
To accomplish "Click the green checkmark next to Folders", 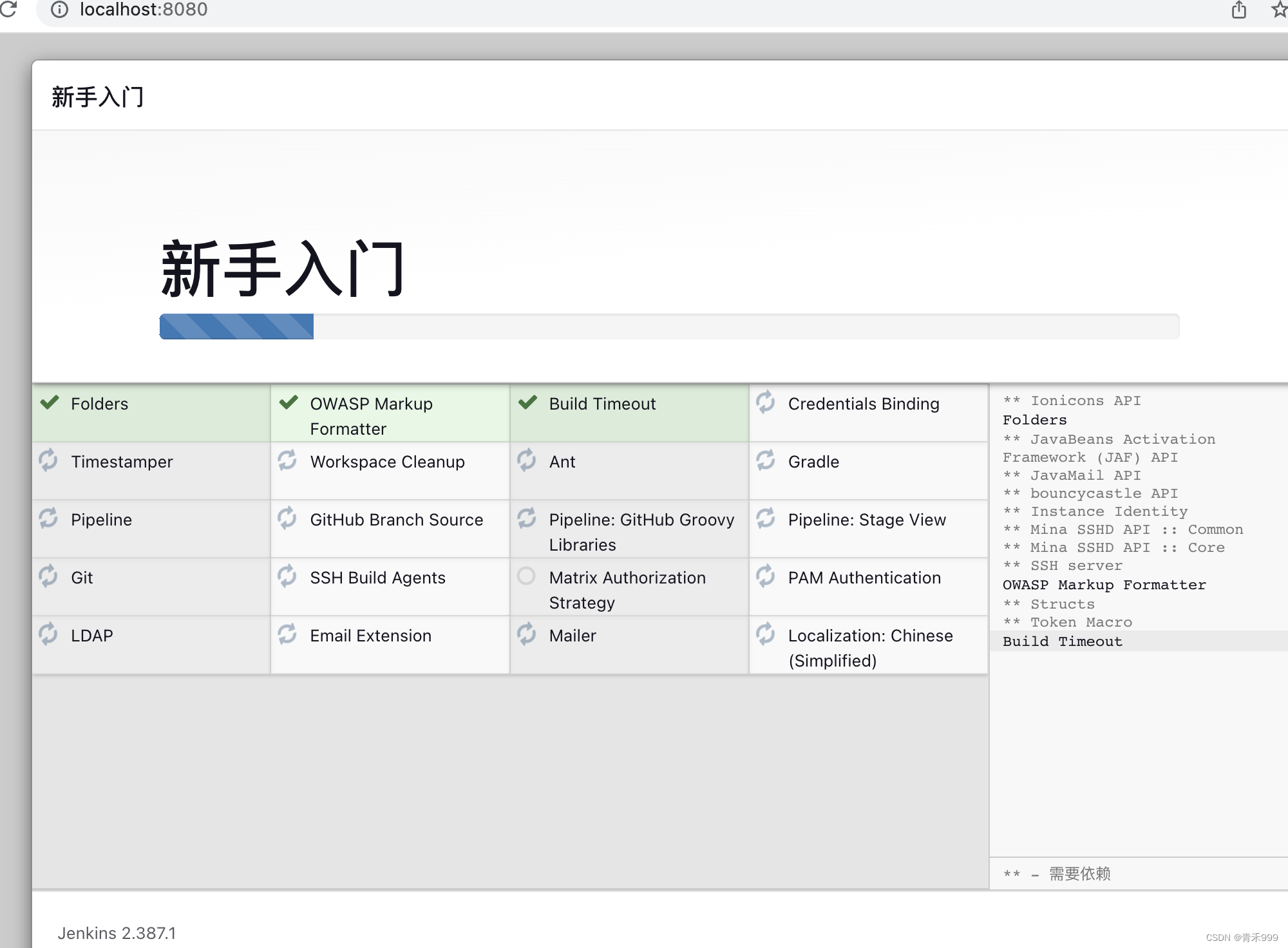I will pos(50,403).
